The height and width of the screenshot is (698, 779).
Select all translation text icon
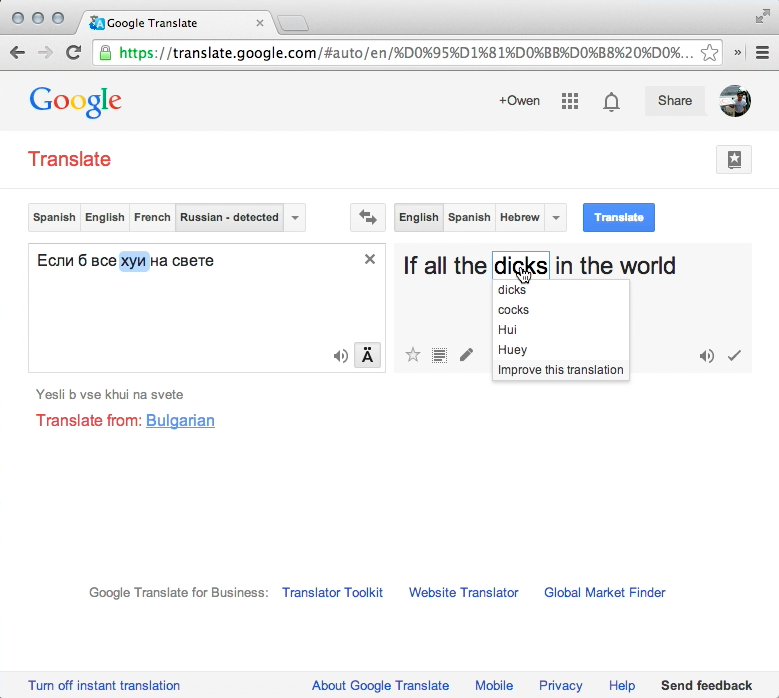(x=439, y=355)
